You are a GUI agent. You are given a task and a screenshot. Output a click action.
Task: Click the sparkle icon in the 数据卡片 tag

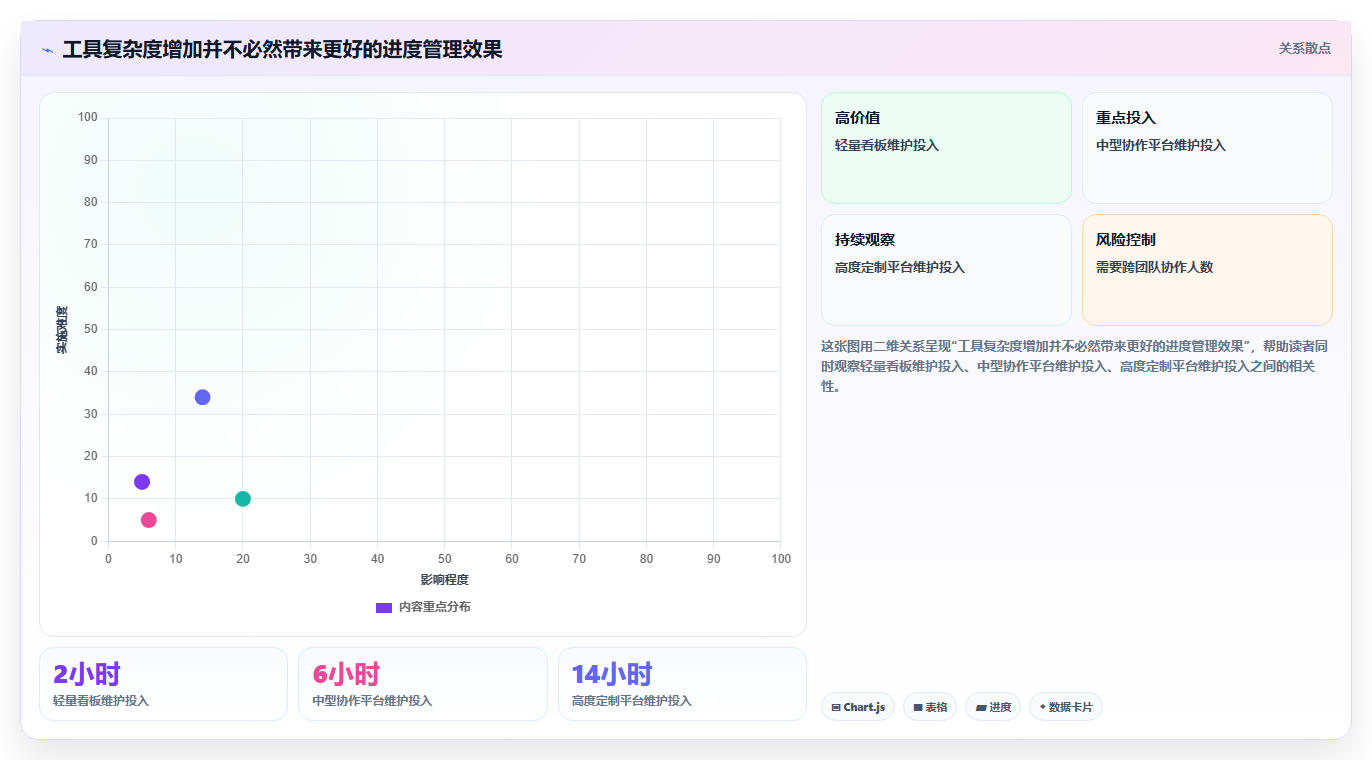tap(1043, 707)
